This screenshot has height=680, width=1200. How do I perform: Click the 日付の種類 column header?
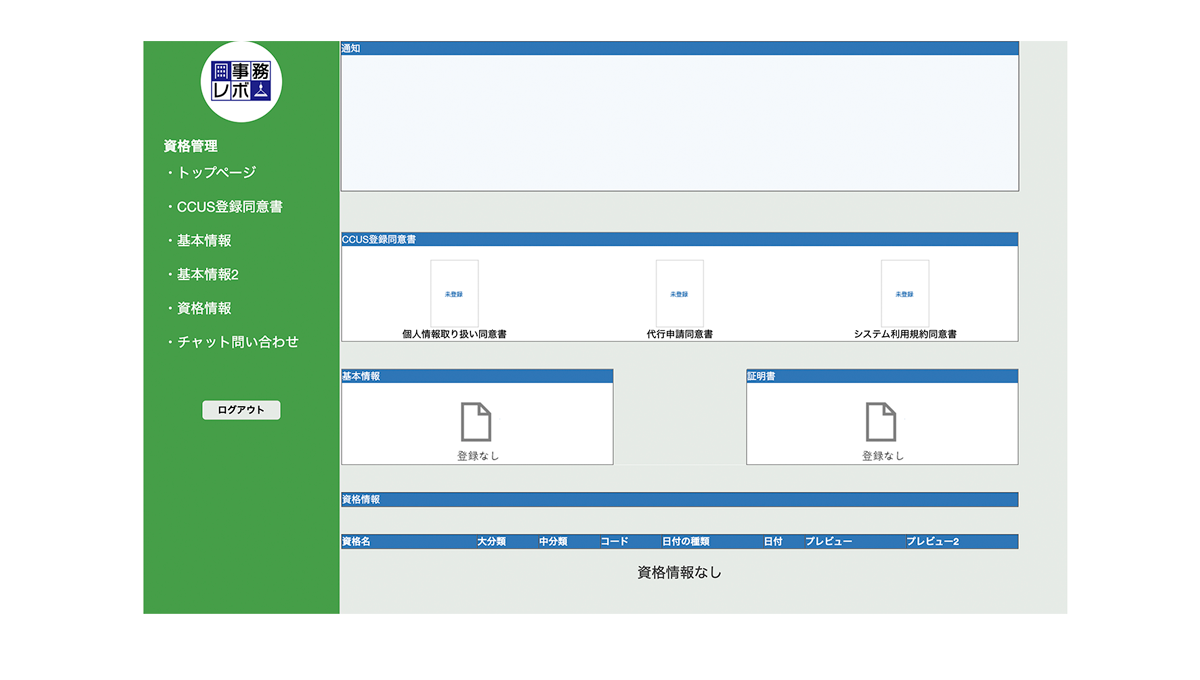(x=686, y=541)
